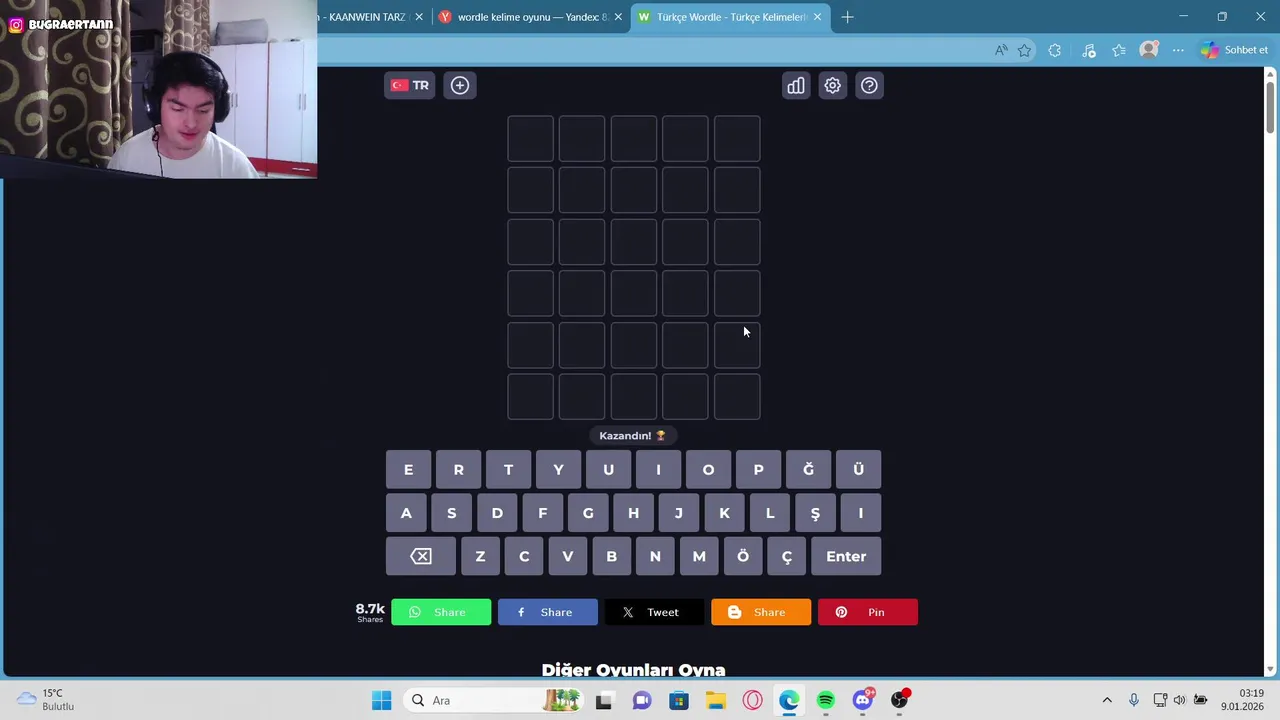
Task: Open Windows Start menu
Action: [x=382, y=701]
